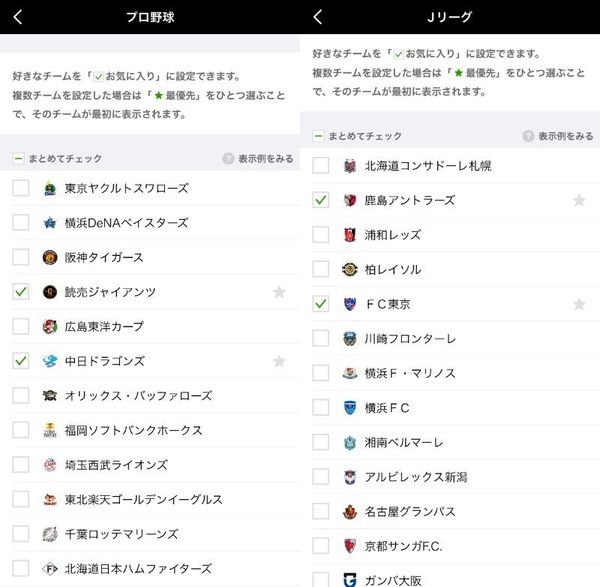Toggle まとめてチェック in the プロ野球 list

tap(57, 158)
